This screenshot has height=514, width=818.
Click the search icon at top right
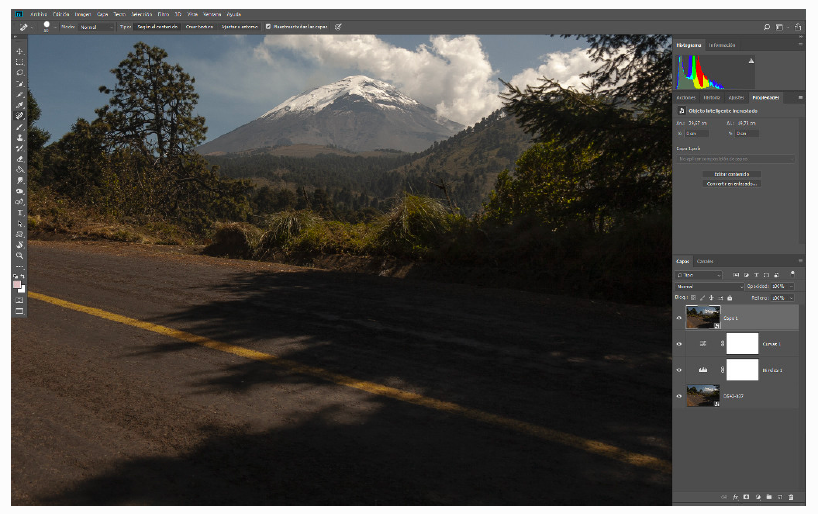(x=767, y=26)
